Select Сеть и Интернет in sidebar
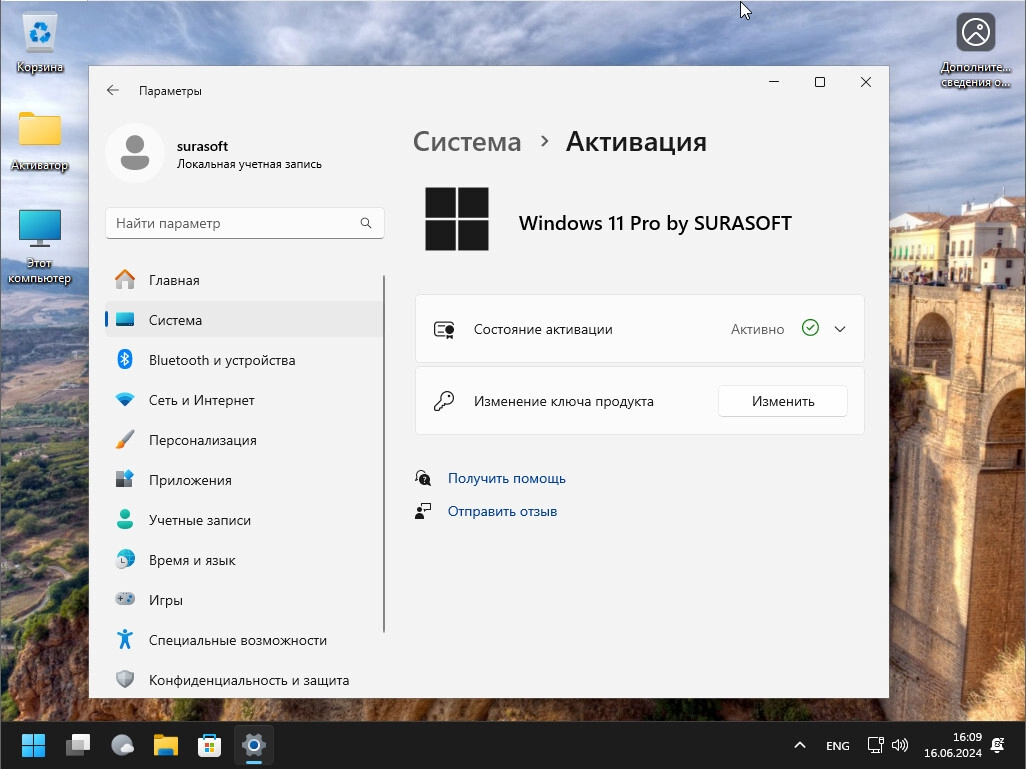This screenshot has width=1026, height=769. click(x=201, y=400)
